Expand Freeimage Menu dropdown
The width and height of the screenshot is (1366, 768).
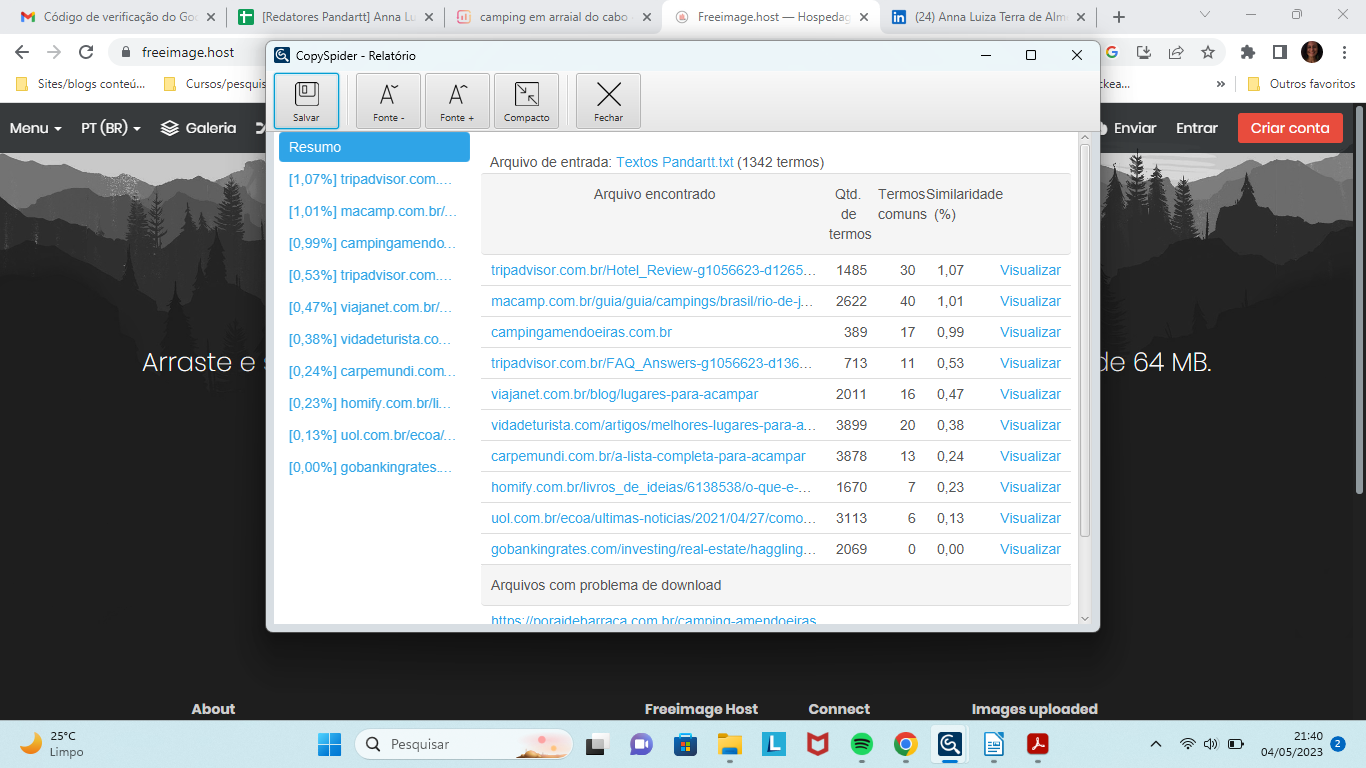click(x=36, y=128)
